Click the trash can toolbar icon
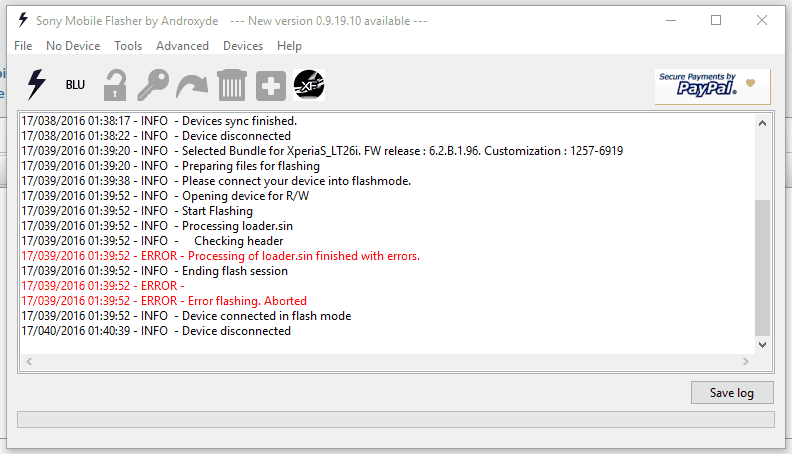 pyautogui.click(x=232, y=85)
